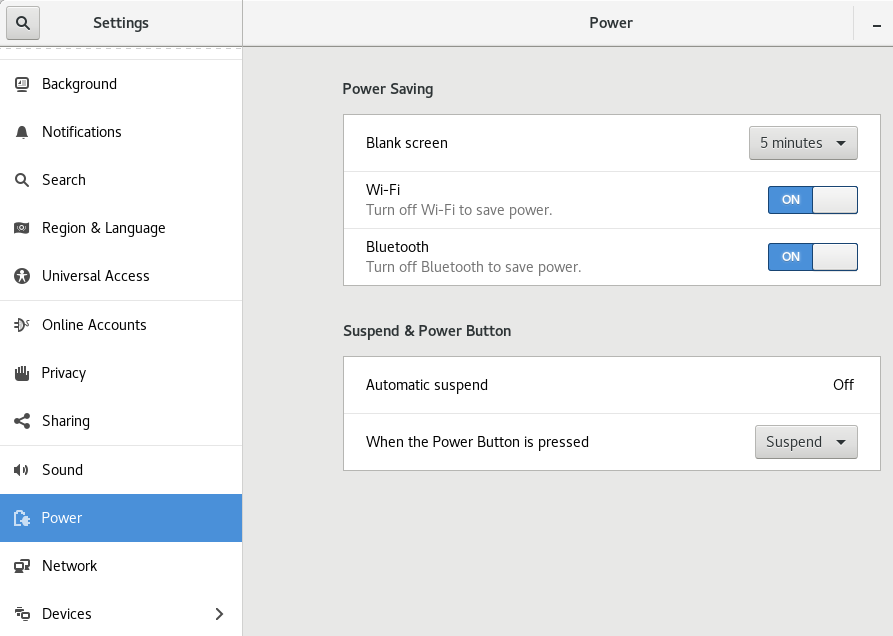The height and width of the screenshot is (636, 893).
Task: Click the Network computers icon
Action: click(22, 566)
